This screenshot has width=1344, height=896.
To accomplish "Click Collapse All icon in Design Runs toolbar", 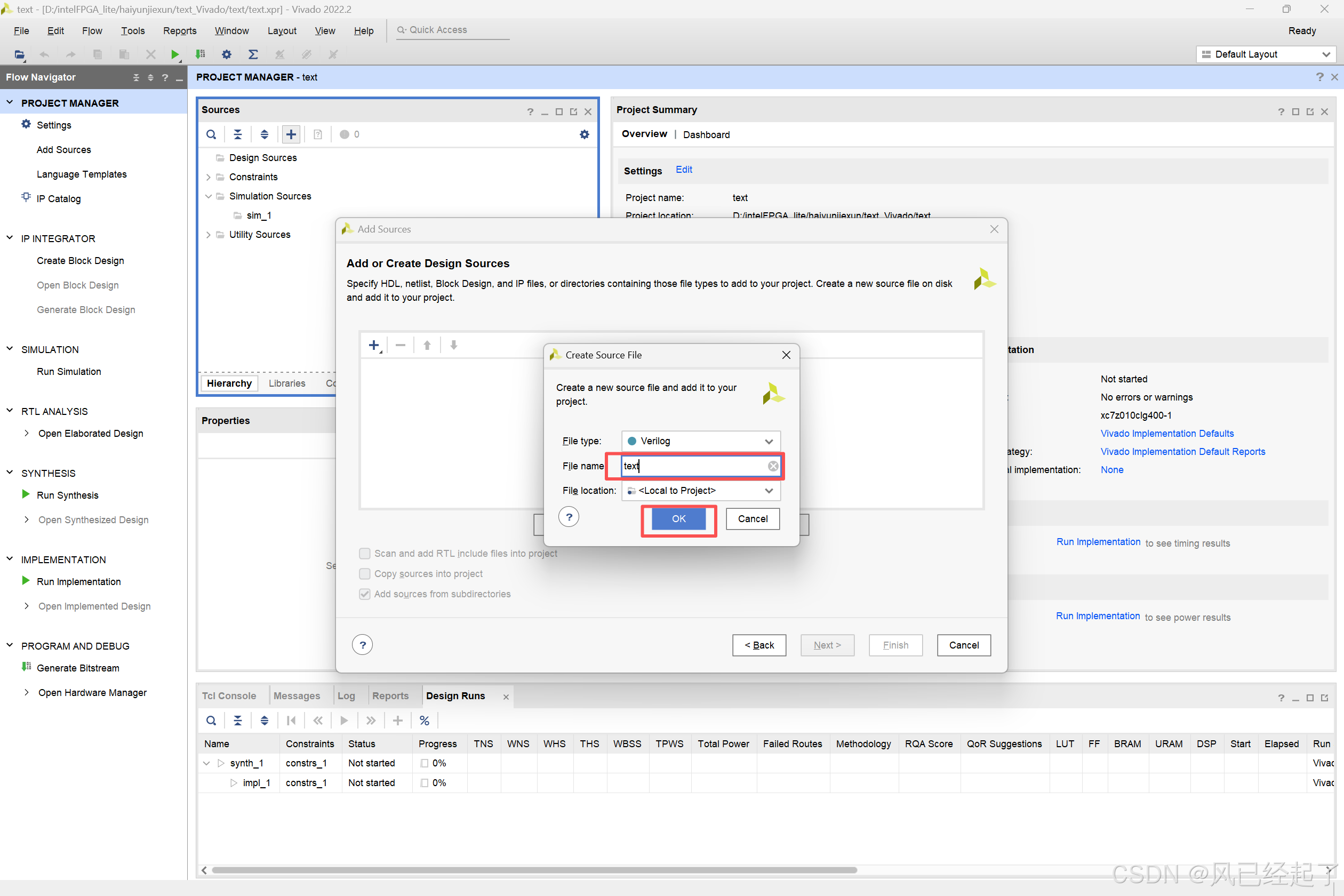I will (238, 721).
